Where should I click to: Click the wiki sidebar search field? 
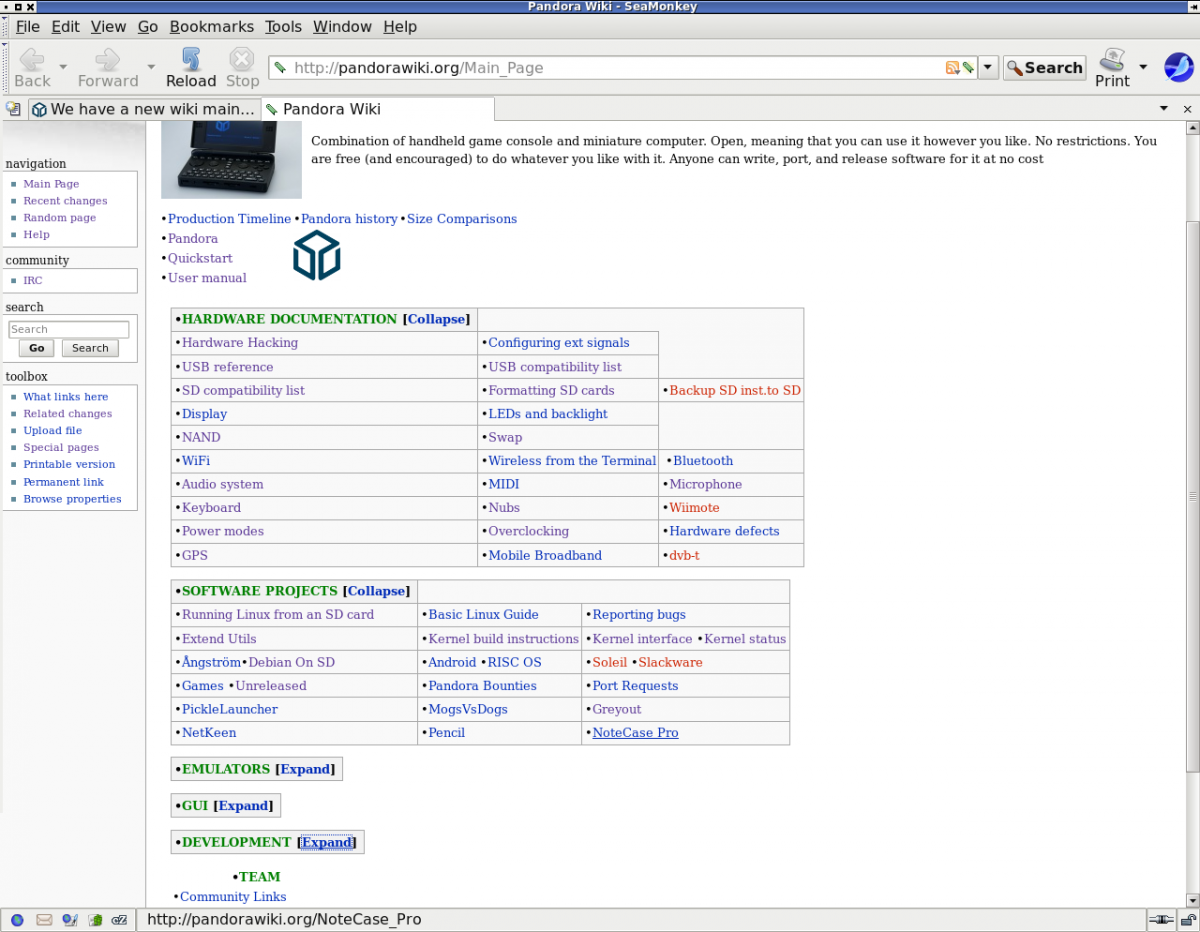69,329
